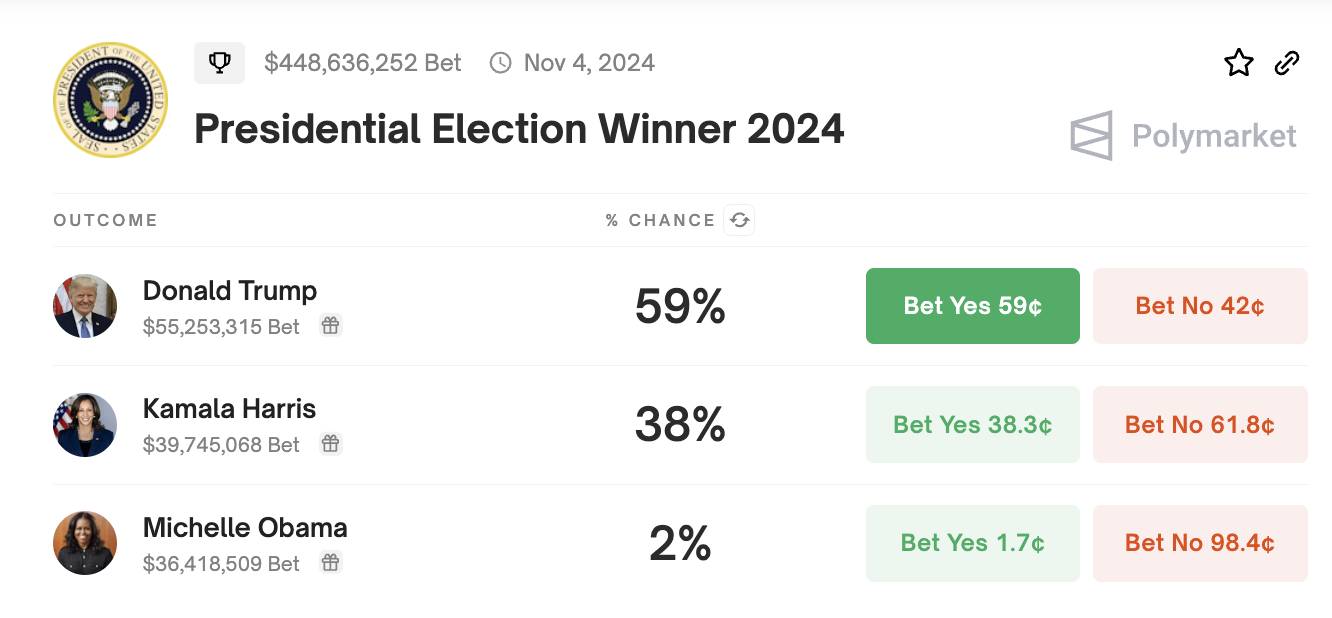Click the presidential seal image
1332x618 pixels.
pos(110,100)
